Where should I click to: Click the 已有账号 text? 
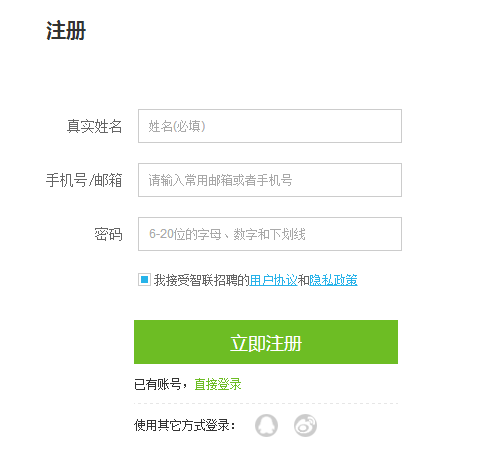pos(158,384)
